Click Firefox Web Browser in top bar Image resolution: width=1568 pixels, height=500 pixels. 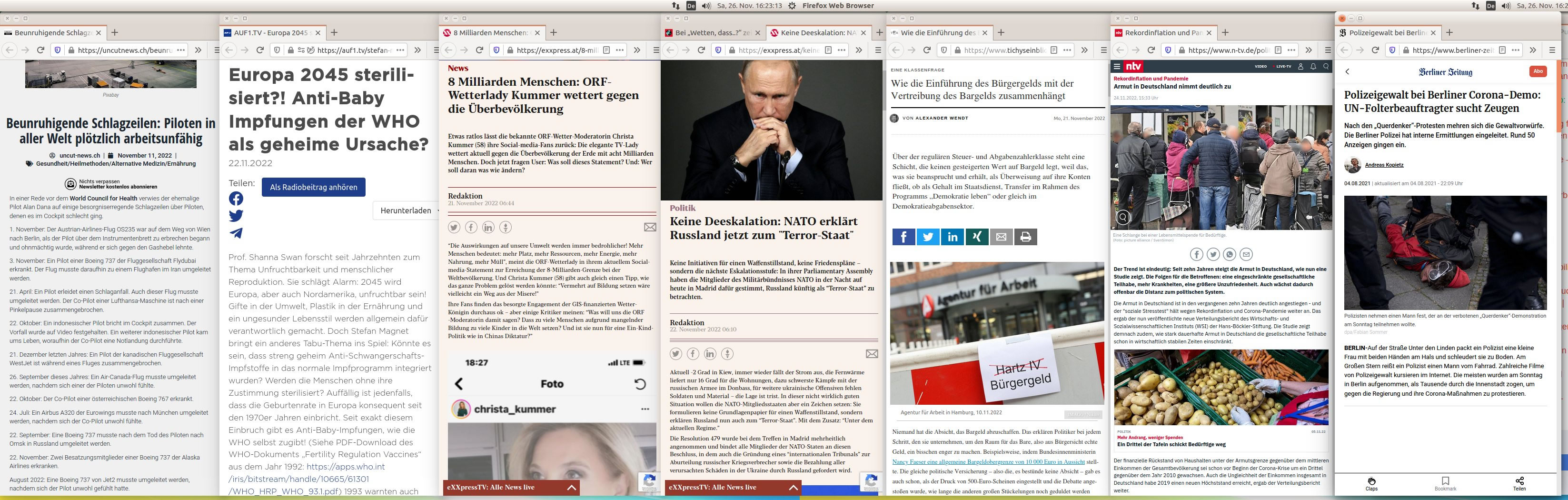(838, 6)
